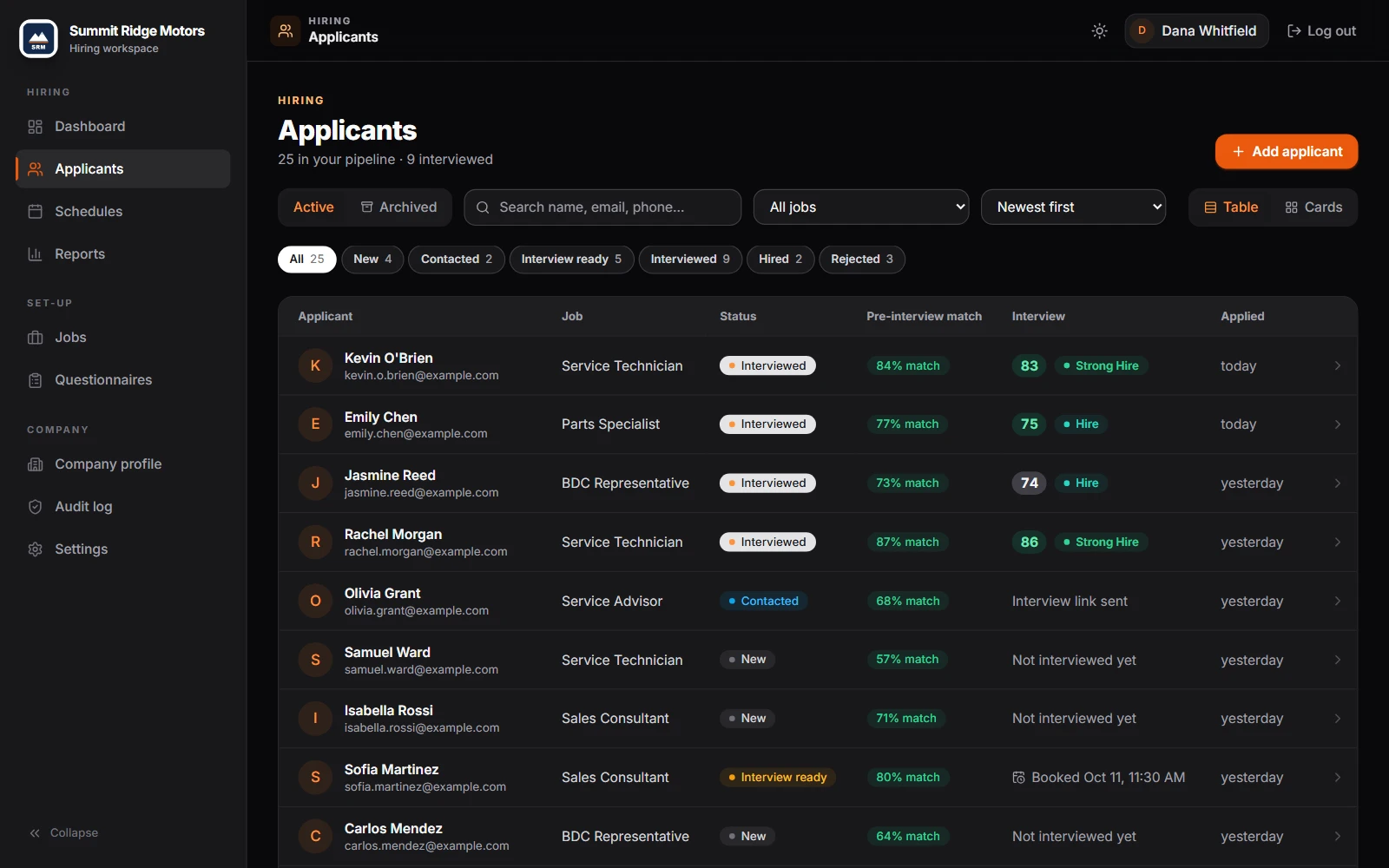Image resolution: width=1389 pixels, height=868 pixels.
Task: Click the Add applicant button
Action: 1287,152
